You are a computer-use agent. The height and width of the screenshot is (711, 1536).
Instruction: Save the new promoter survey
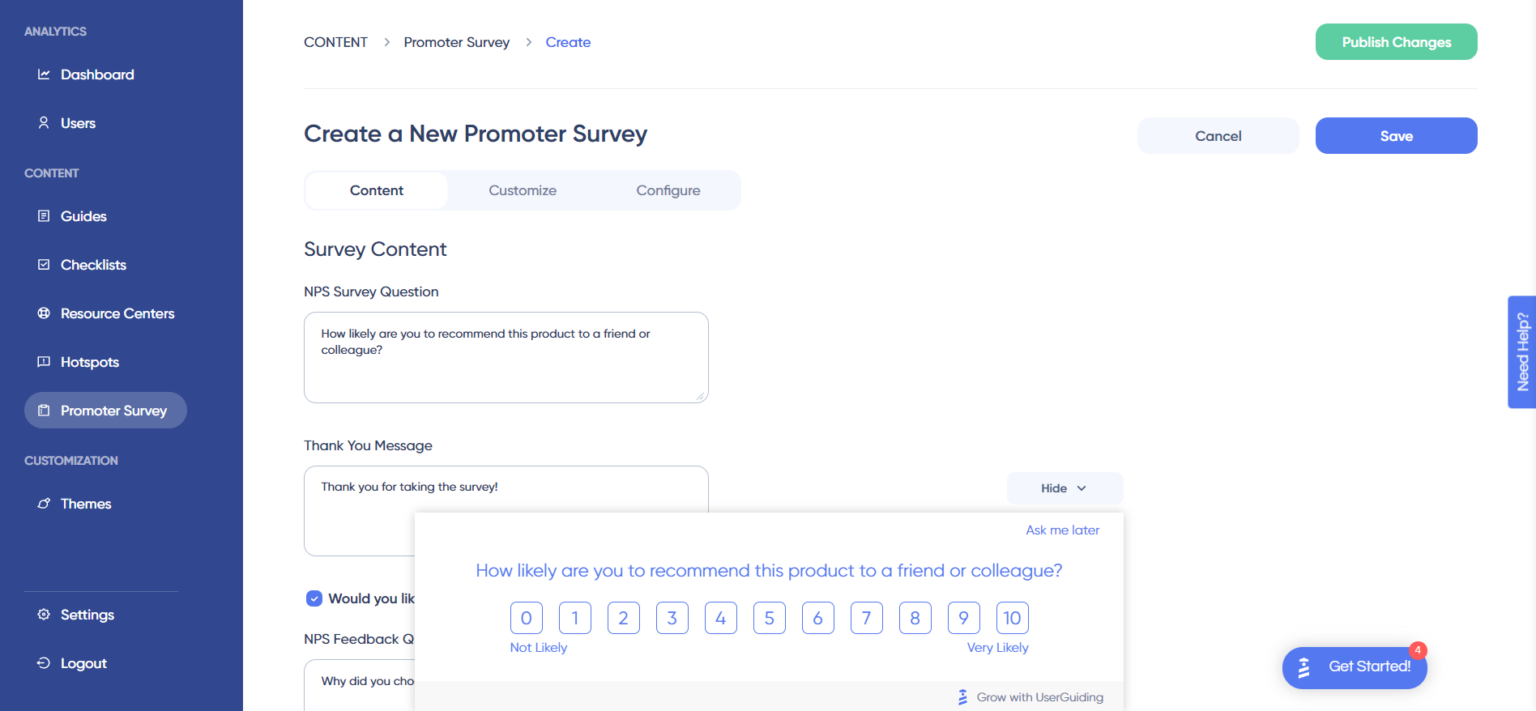coord(1396,135)
